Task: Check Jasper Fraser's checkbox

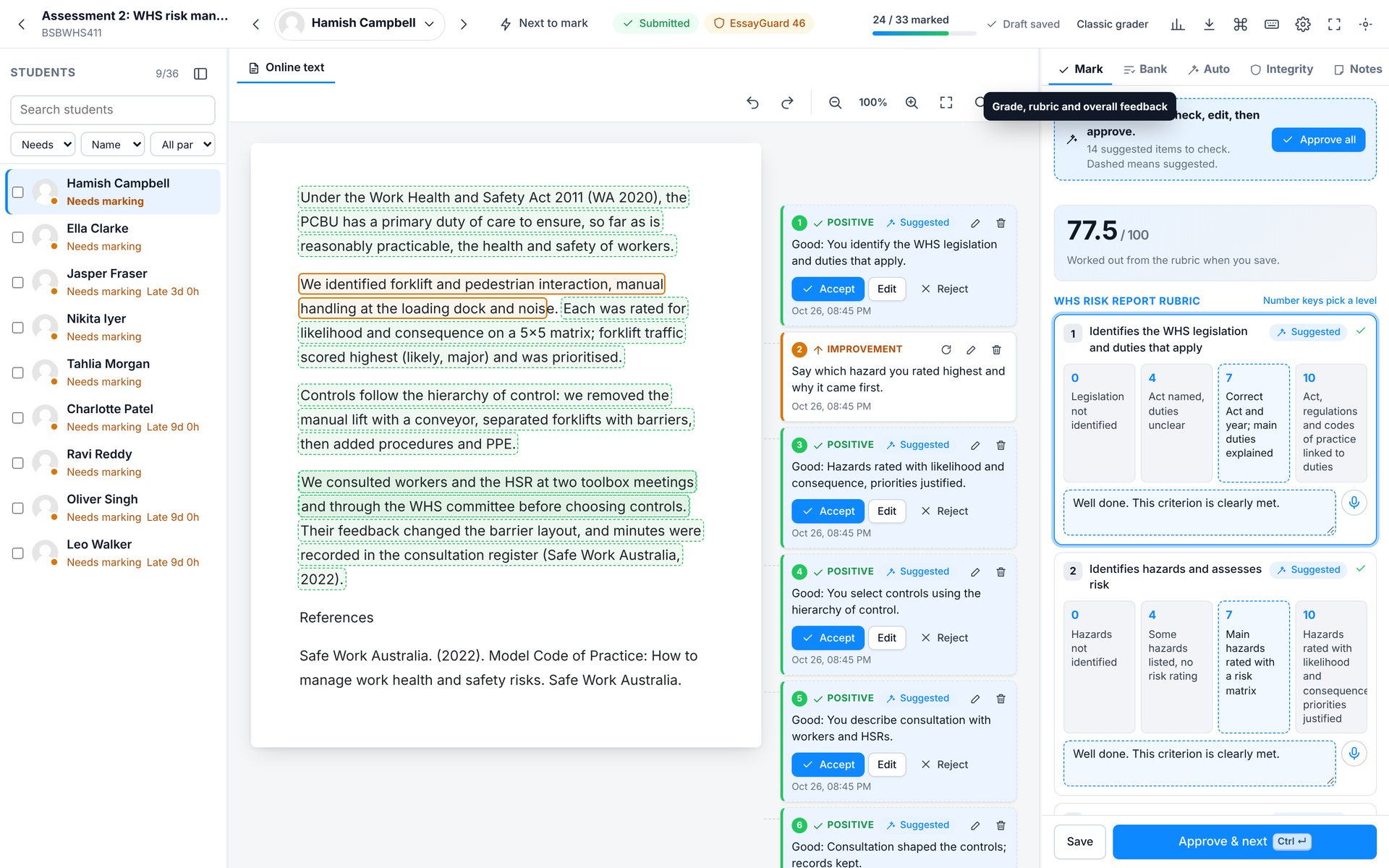Action: (18, 282)
